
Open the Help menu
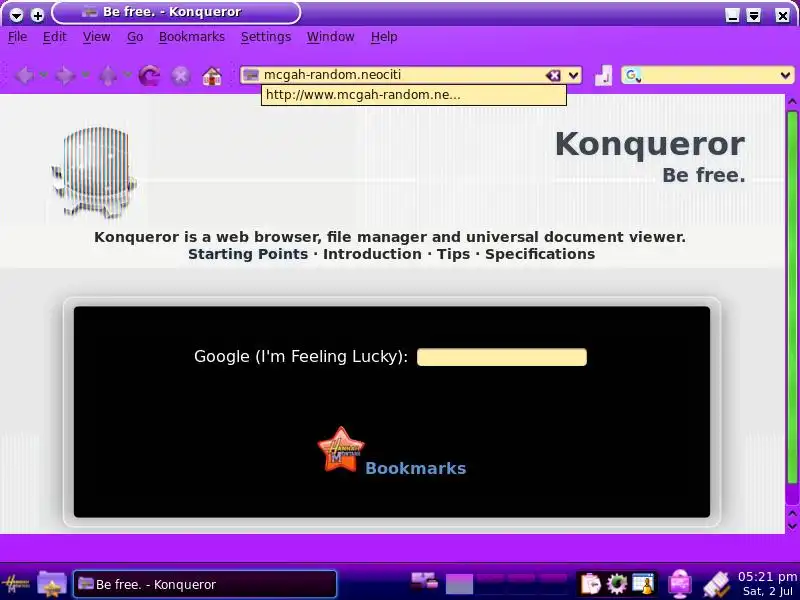coord(384,37)
